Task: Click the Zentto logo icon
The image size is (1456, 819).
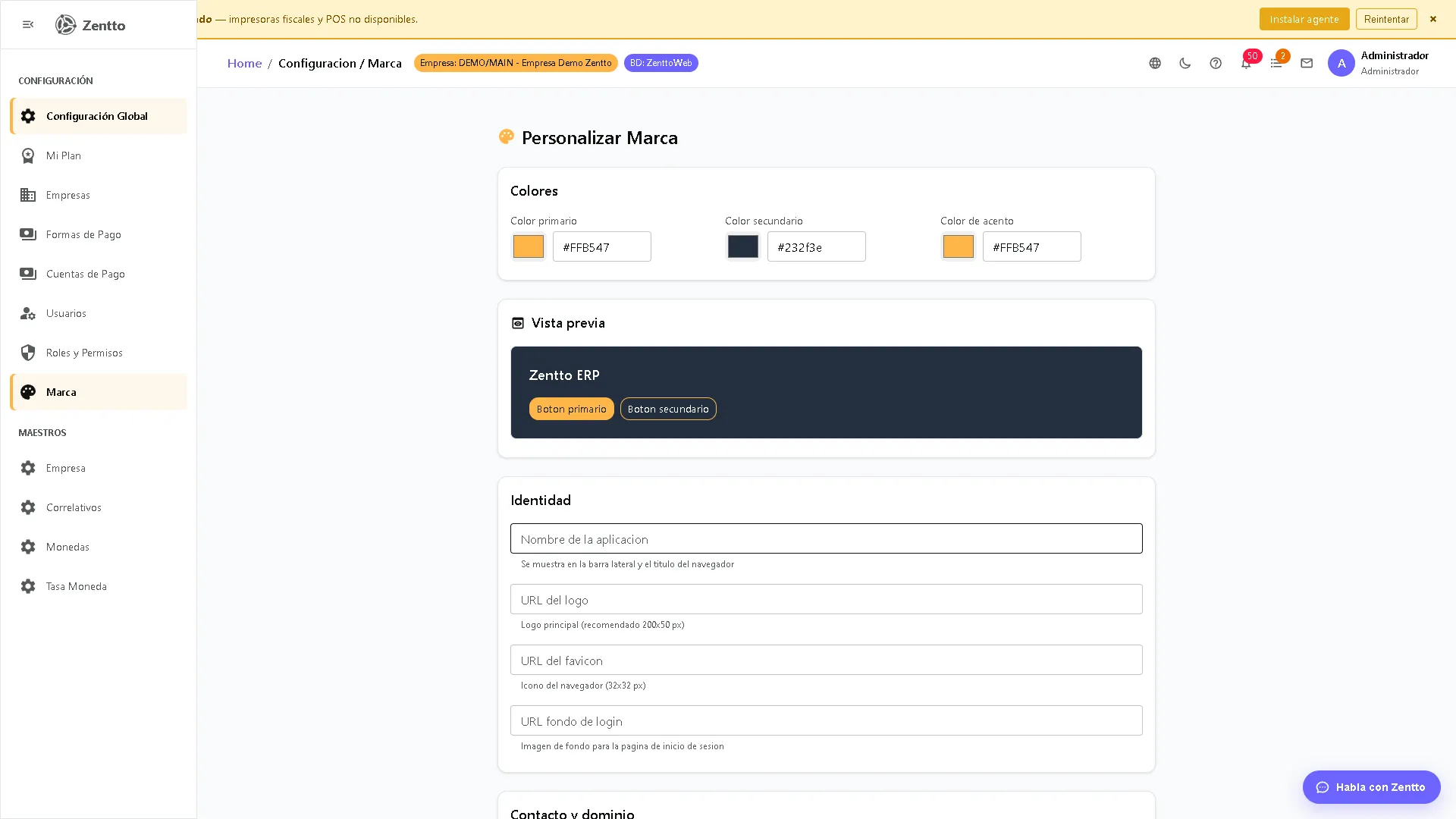Action: coord(66,25)
